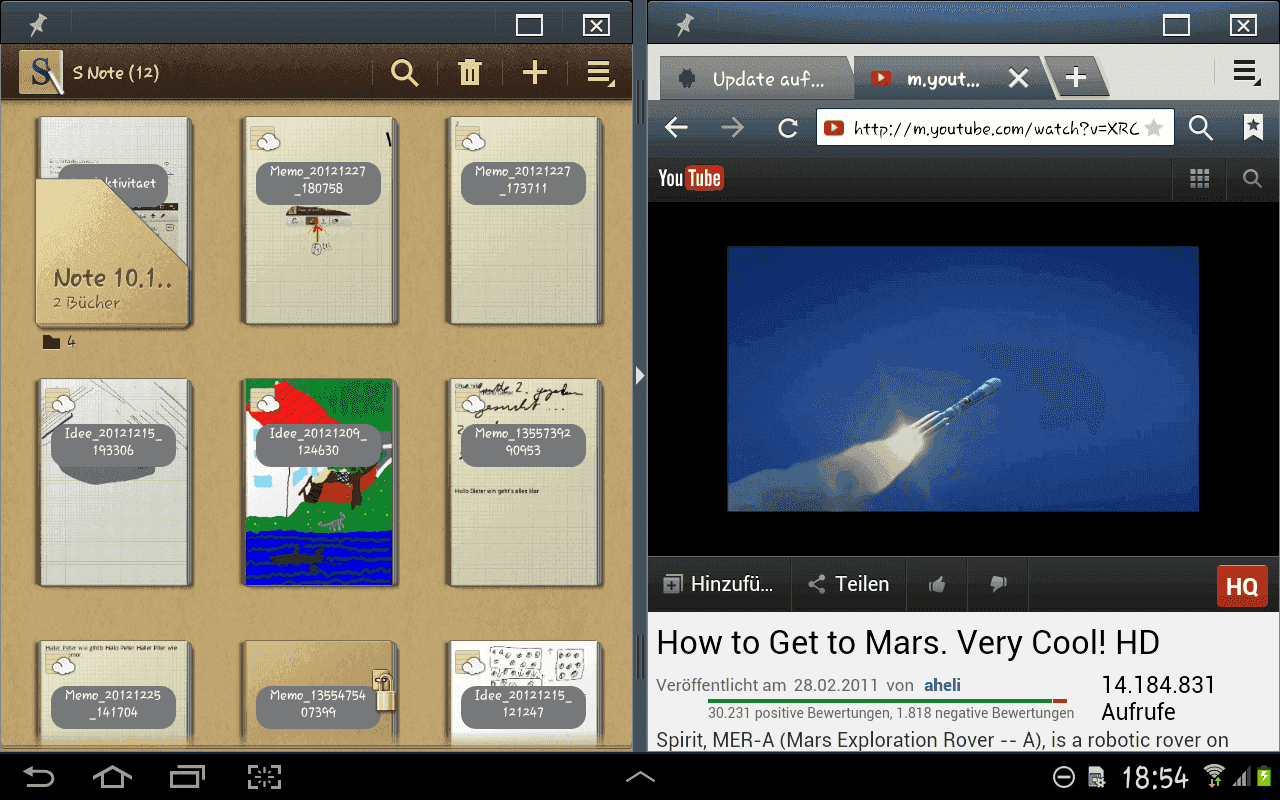Bookmark page with star in address bar

(1154, 128)
